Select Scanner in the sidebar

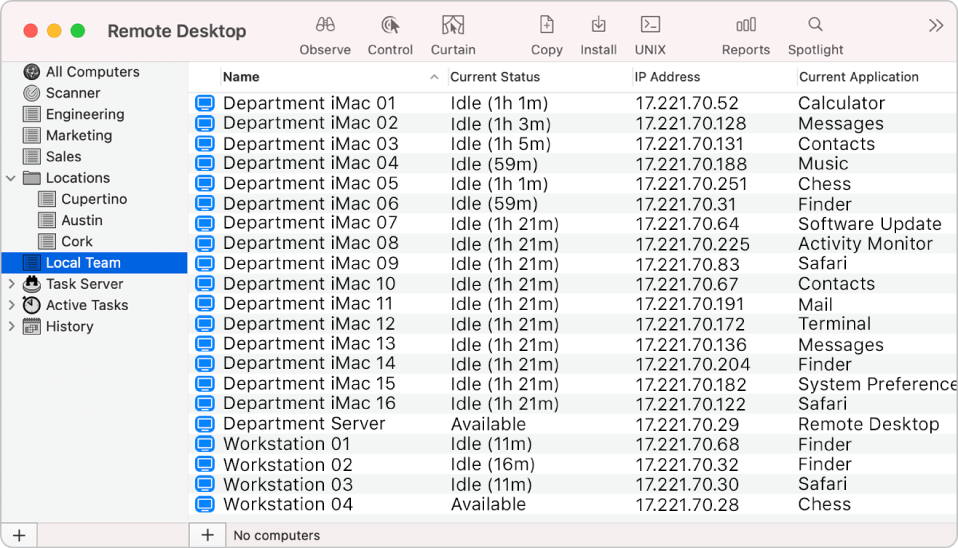[73, 93]
